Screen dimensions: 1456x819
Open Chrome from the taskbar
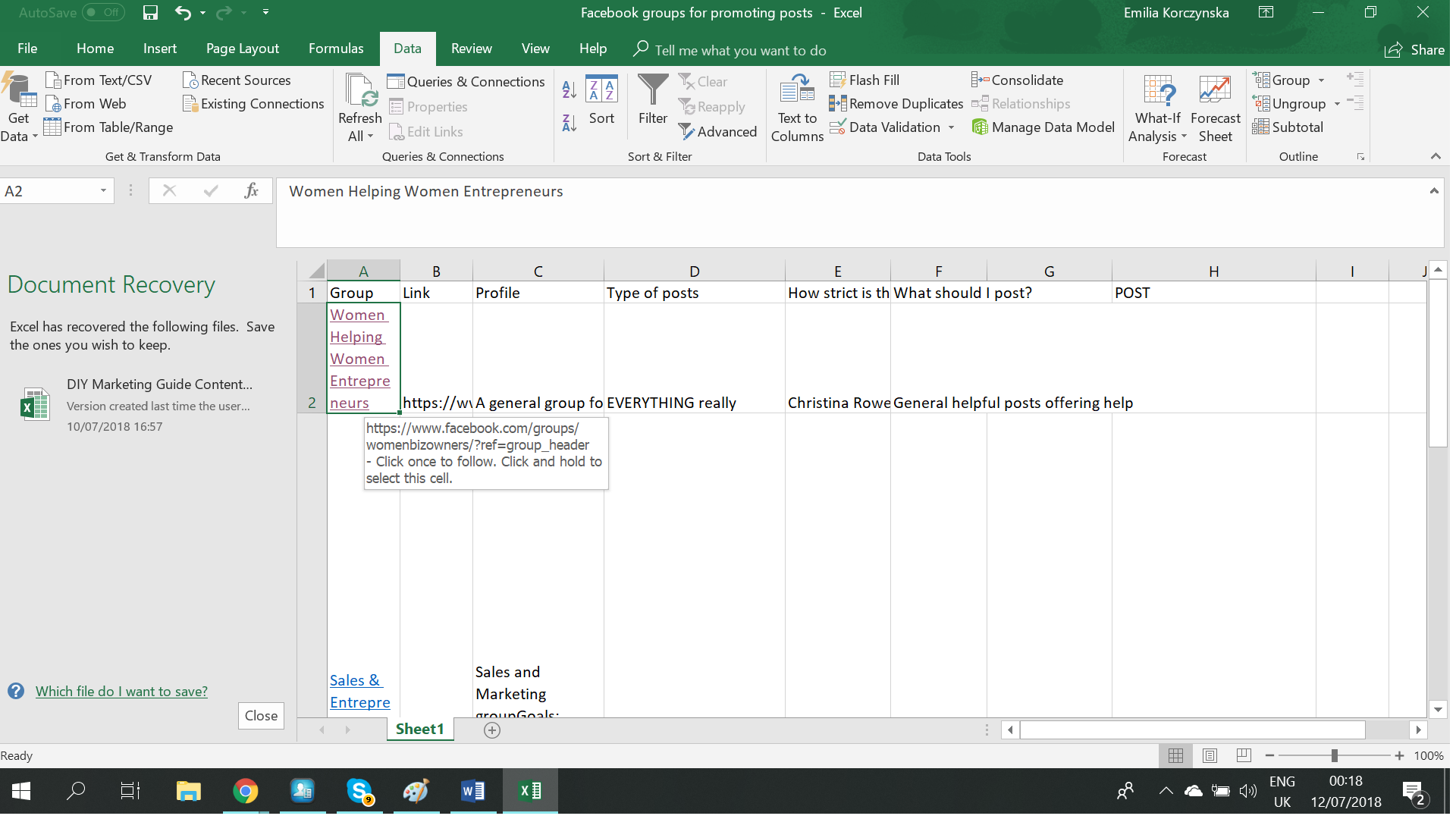(246, 792)
